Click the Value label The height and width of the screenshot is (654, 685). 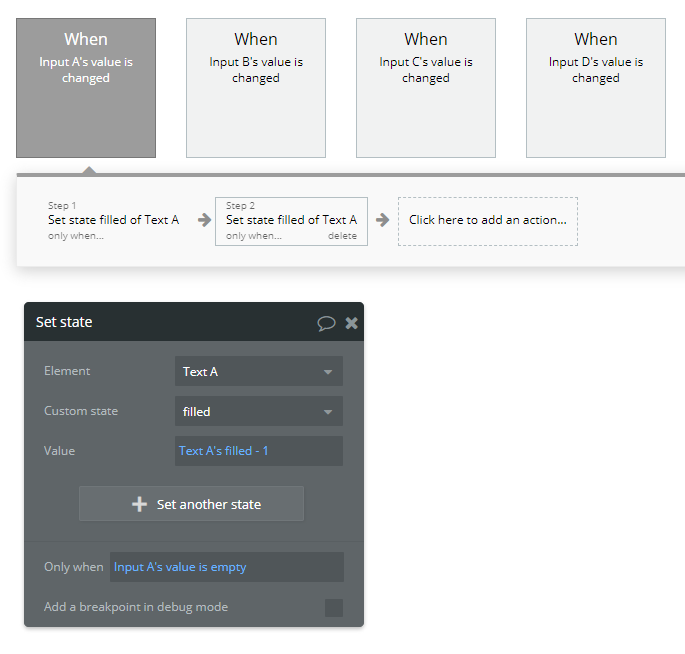59,451
